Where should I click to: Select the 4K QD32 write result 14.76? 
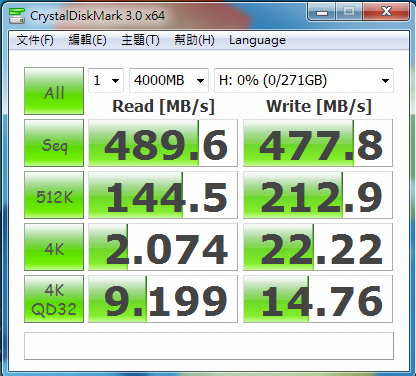pyautogui.click(x=318, y=299)
